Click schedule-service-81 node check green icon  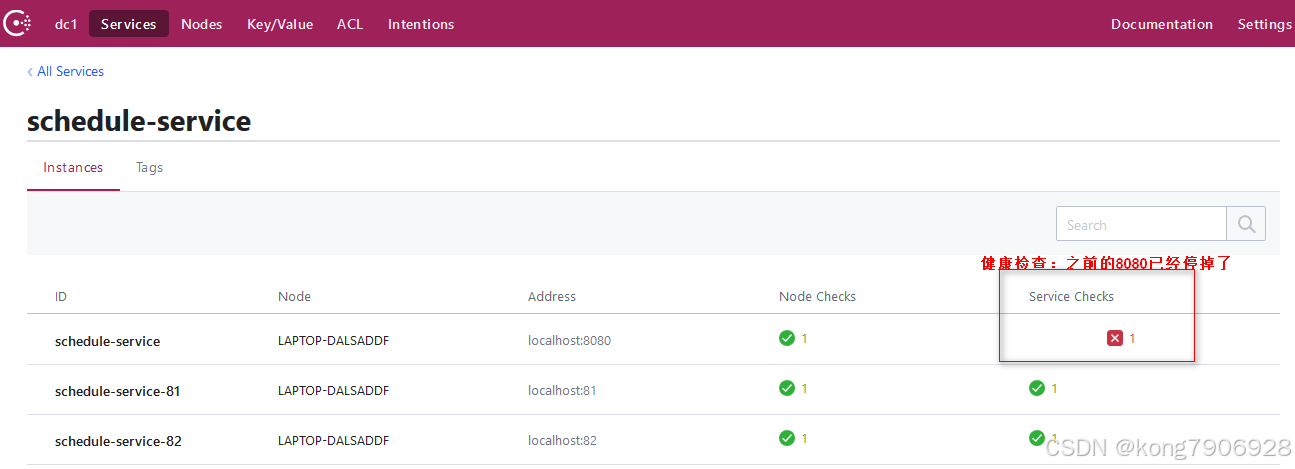tap(787, 388)
